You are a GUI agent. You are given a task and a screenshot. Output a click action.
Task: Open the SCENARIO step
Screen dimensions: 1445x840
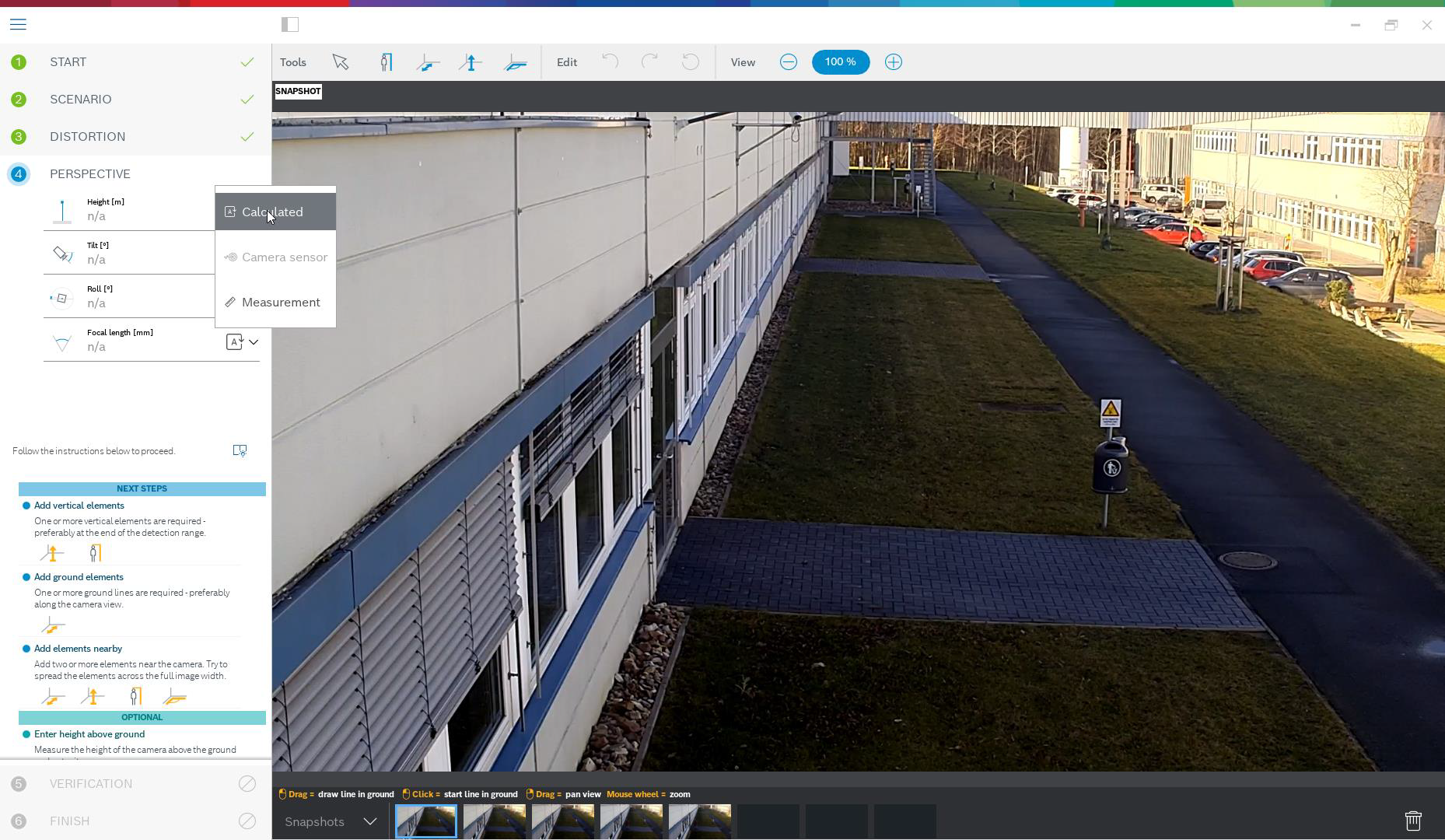click(80, 100)
